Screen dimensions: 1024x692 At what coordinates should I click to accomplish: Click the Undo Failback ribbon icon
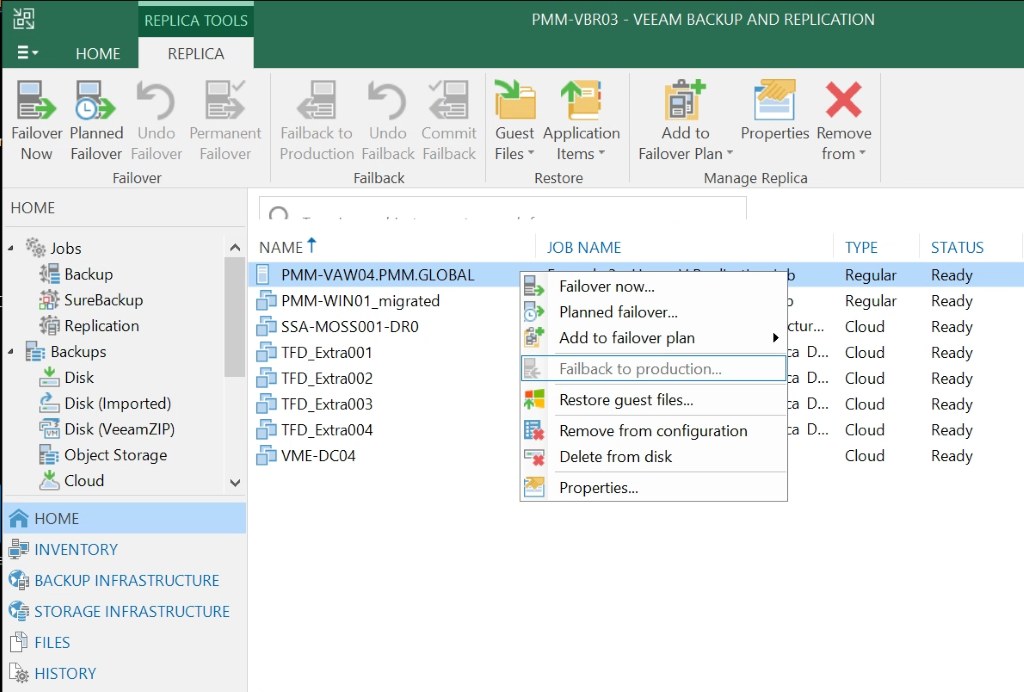[x=388, y=121]
